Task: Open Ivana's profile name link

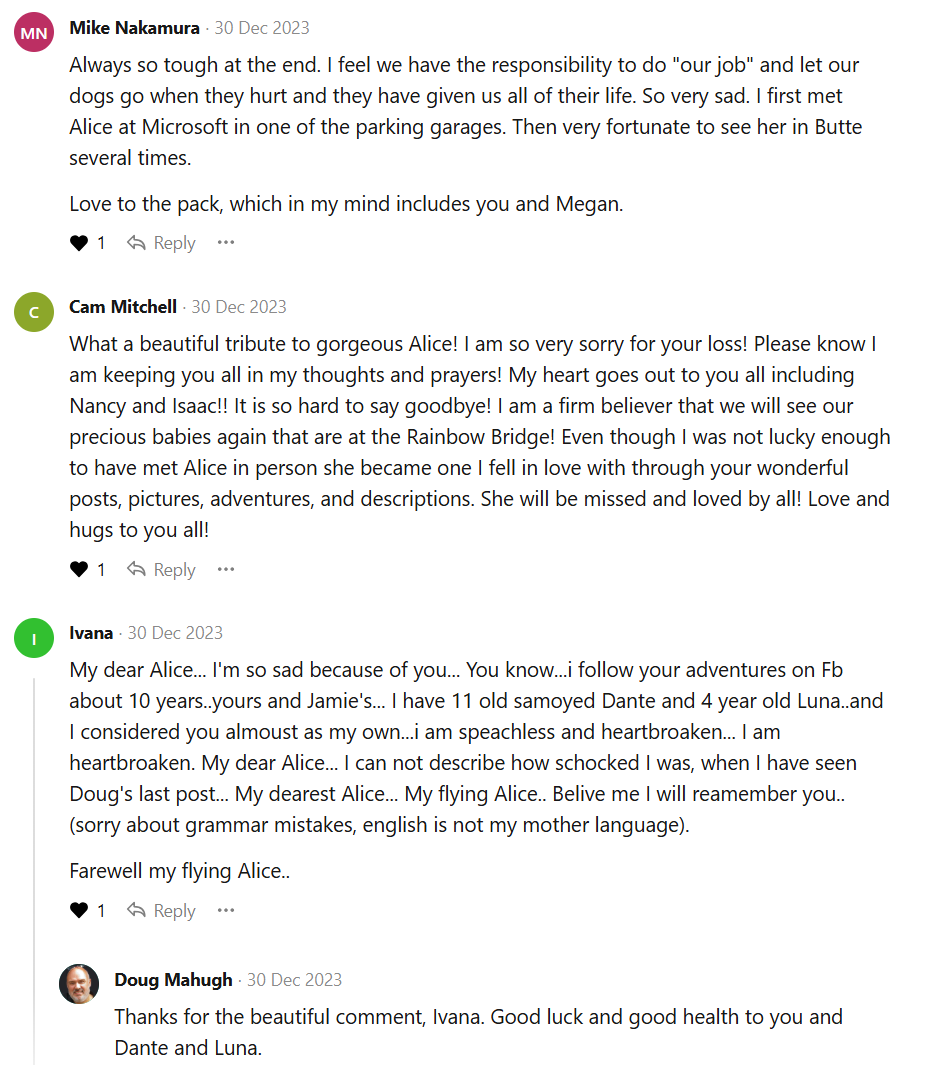Action: [x=91, y=633]
